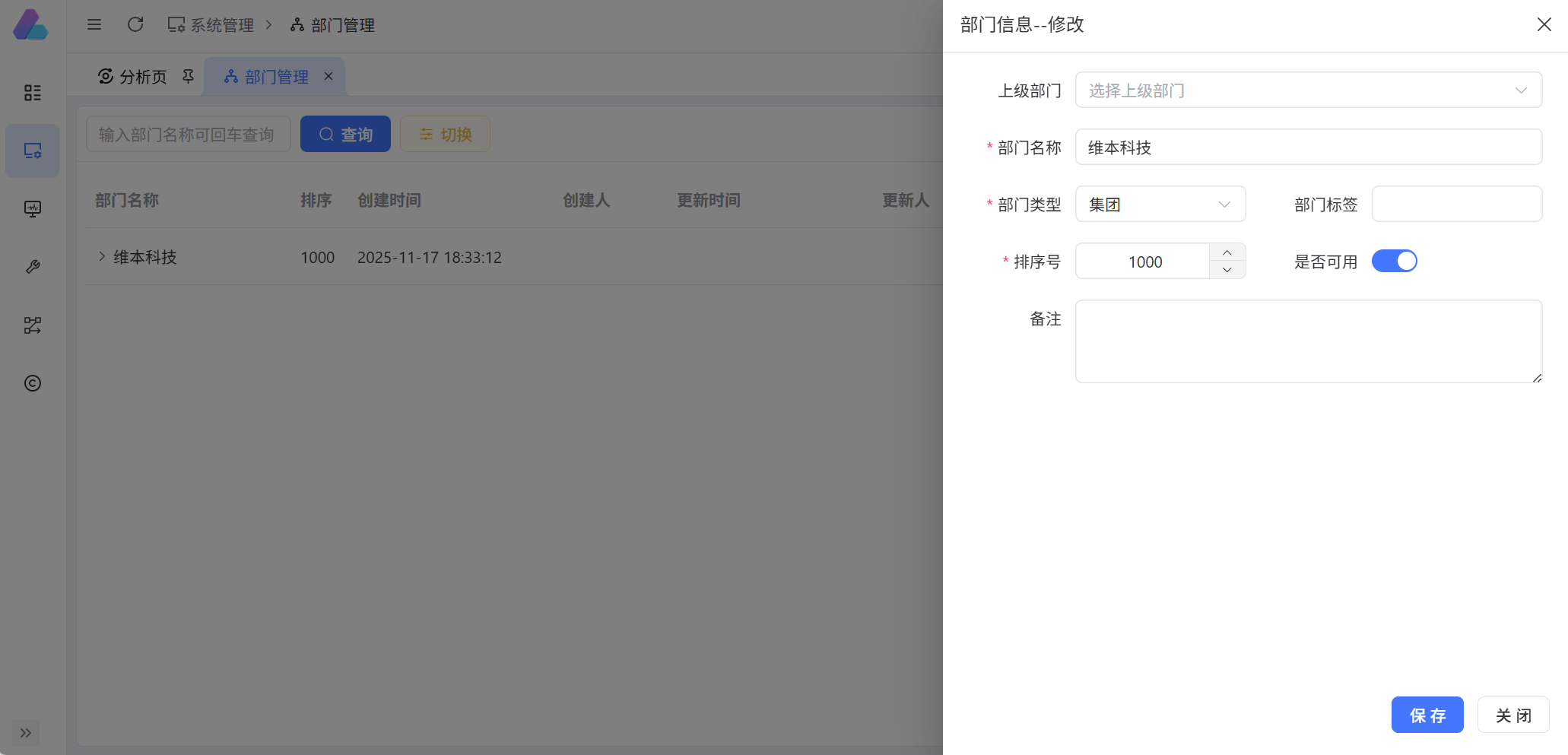1568x755 pixels.
Task: Open the 上级部门 dropdown
Action: [1308, 90]
